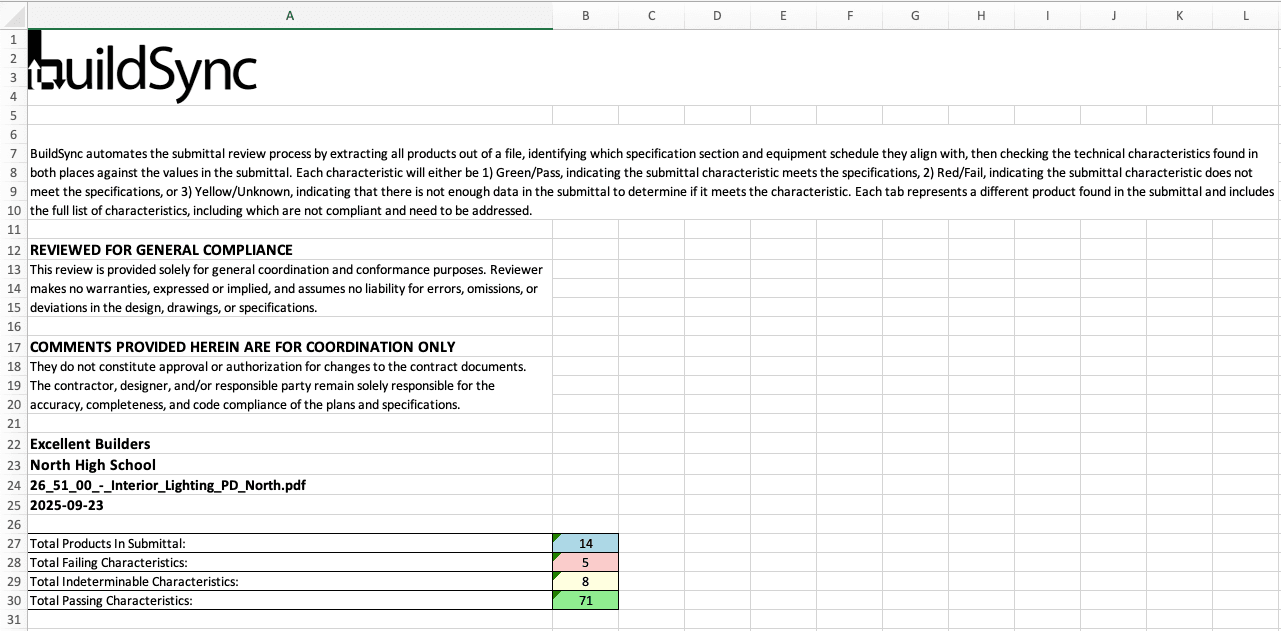This screenshot has height=631, width=1281.
Task: Select the cell 'This review is provided solely for general'
Action: pyautogui.click(x=290, y=270)
